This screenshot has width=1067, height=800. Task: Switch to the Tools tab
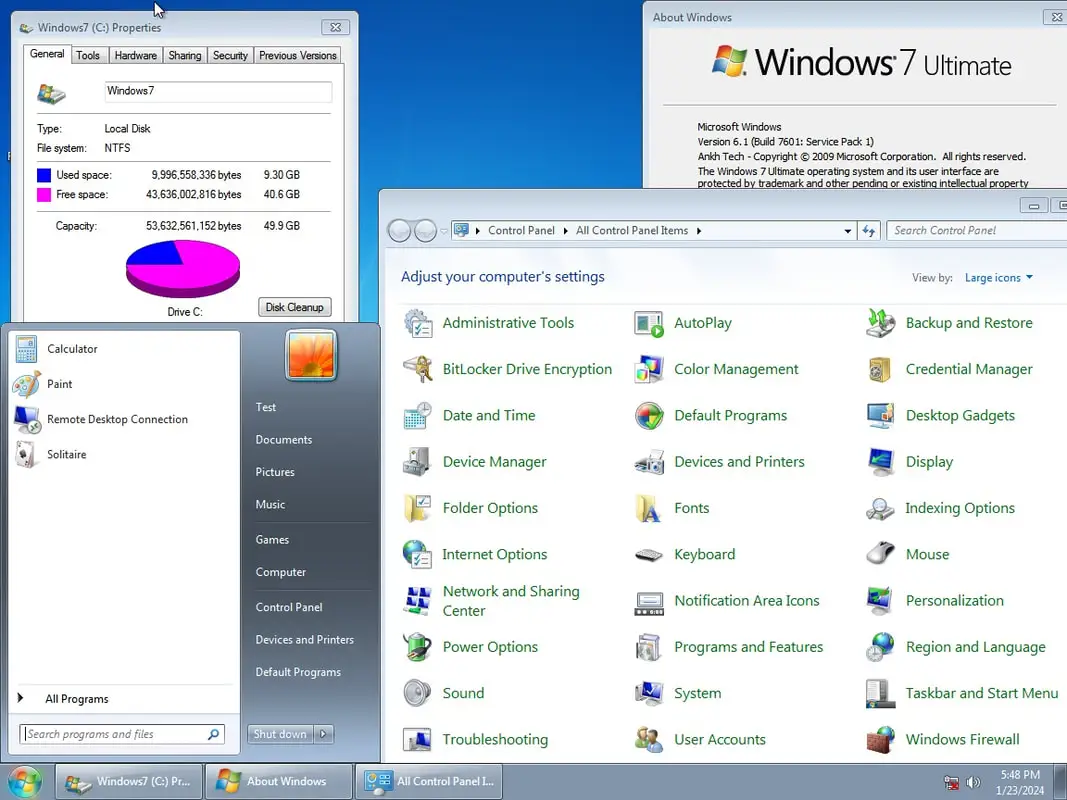(88, 56)
